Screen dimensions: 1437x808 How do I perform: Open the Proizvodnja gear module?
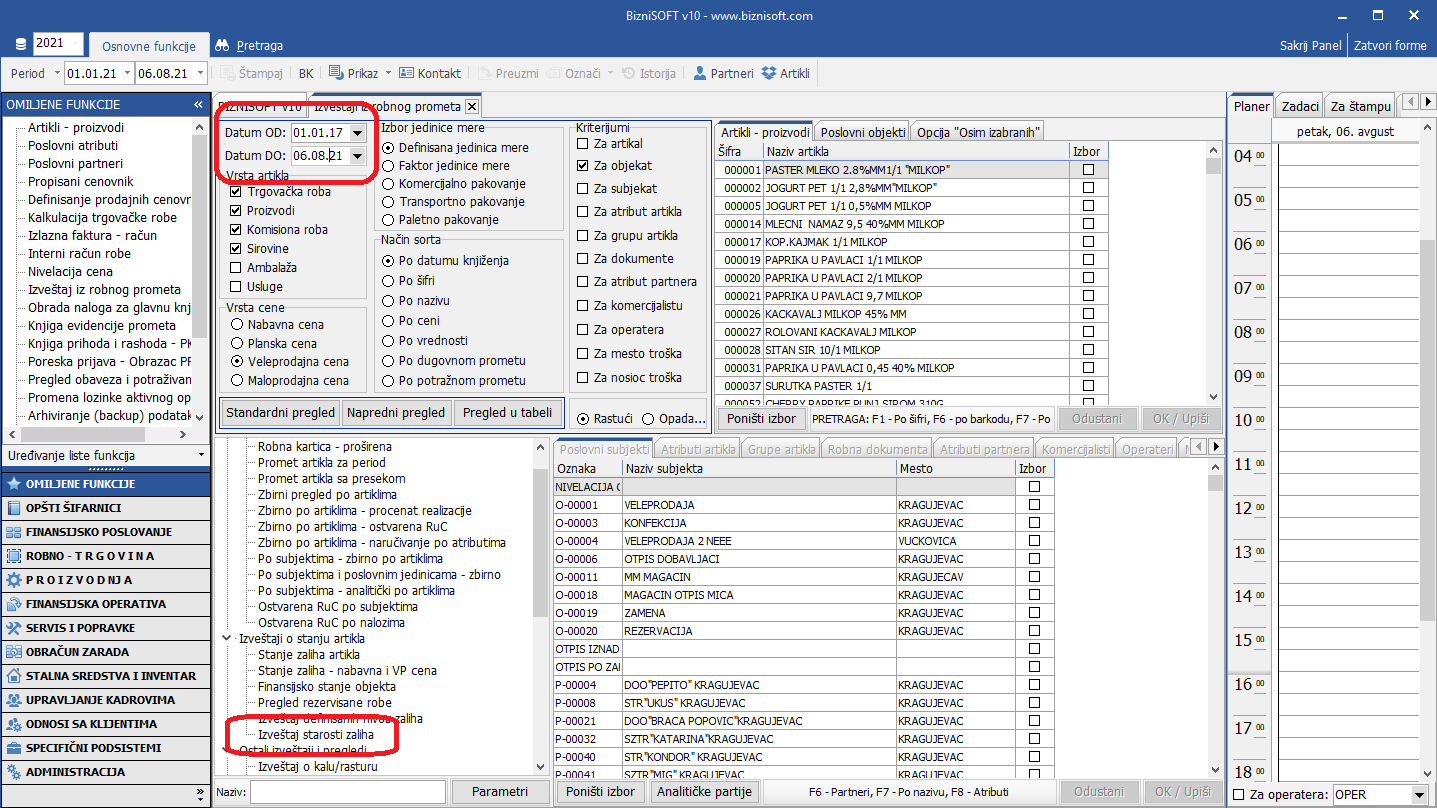(x=14, y=580)
